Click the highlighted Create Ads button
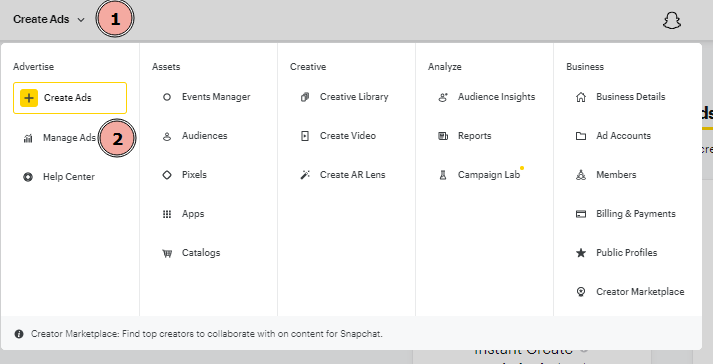713x364 pixels. point(70,98)
